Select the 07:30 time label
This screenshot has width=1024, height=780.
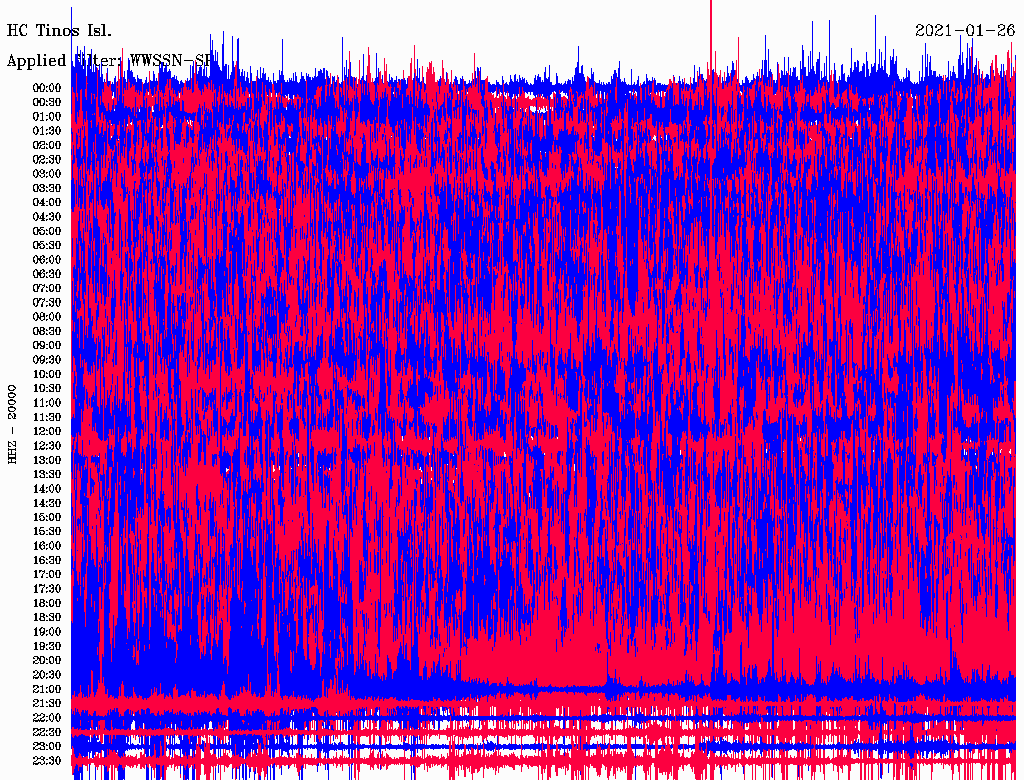coord(46,303)
